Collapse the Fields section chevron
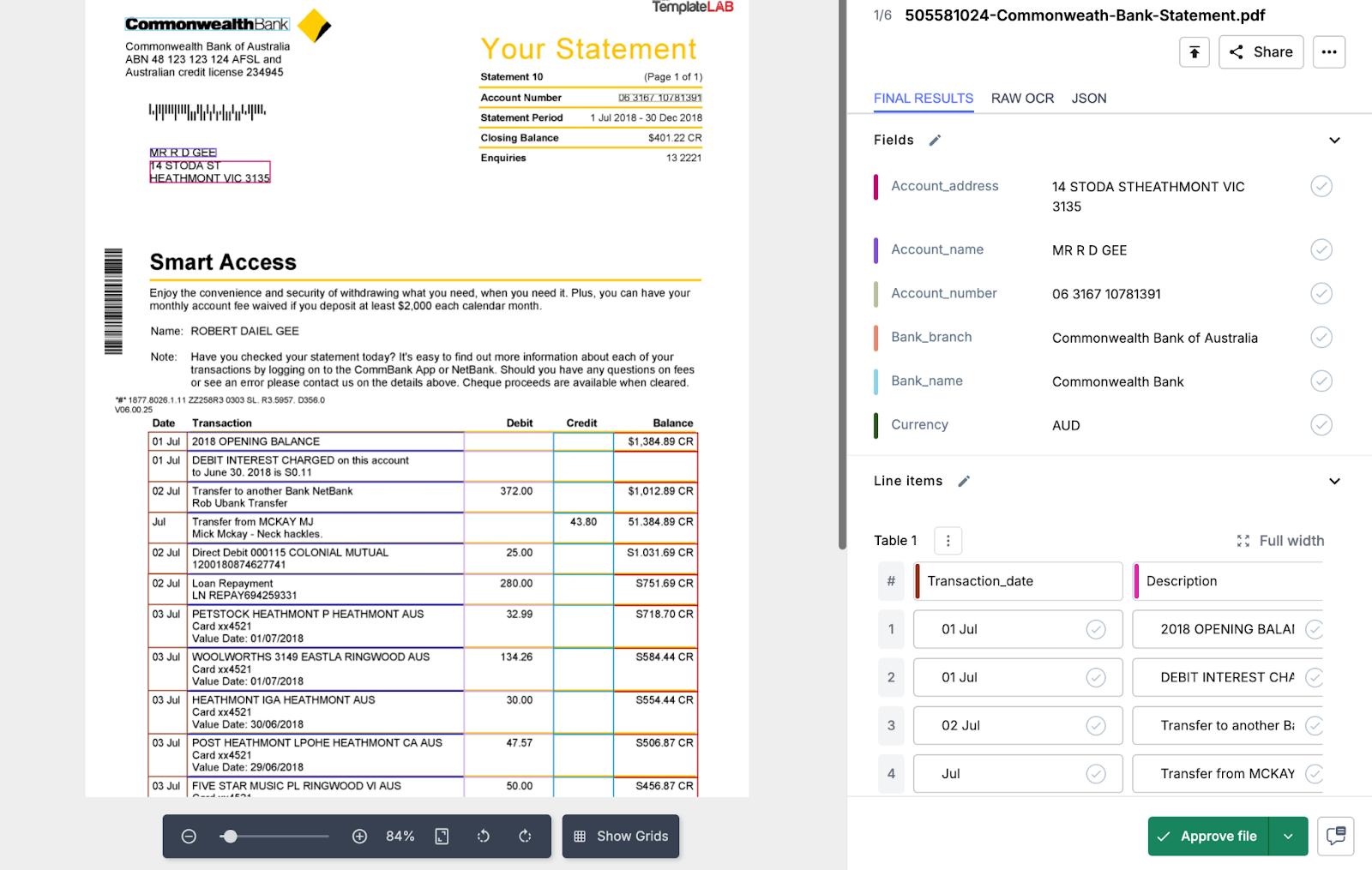This screenshot has width=1372, height=870. click(x=1334, y=140)
